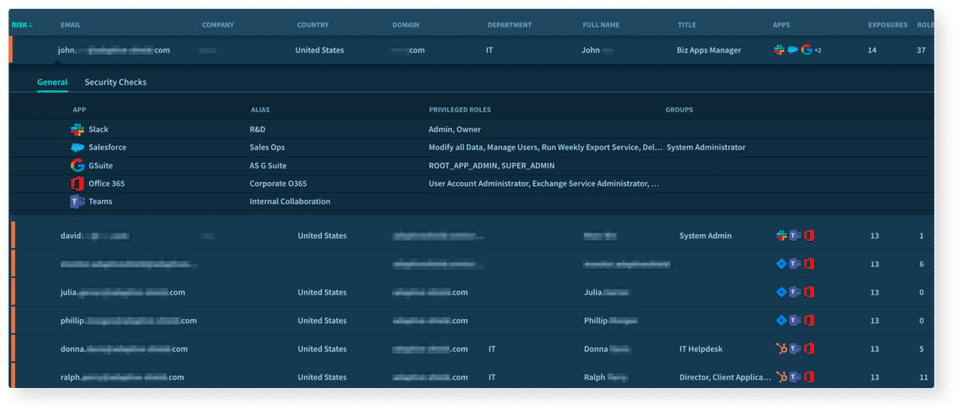Sort by the Domain column header
The width and height of the screenshot is (960, 414).
(406, 25)
